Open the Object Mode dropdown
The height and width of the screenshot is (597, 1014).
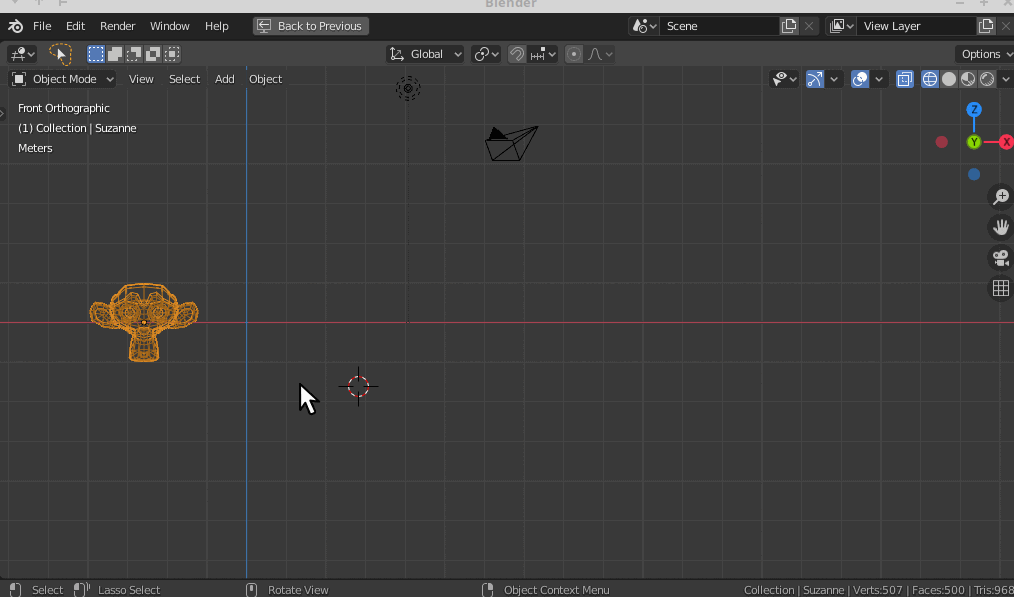pyautogui.click(x=62, y=78)
